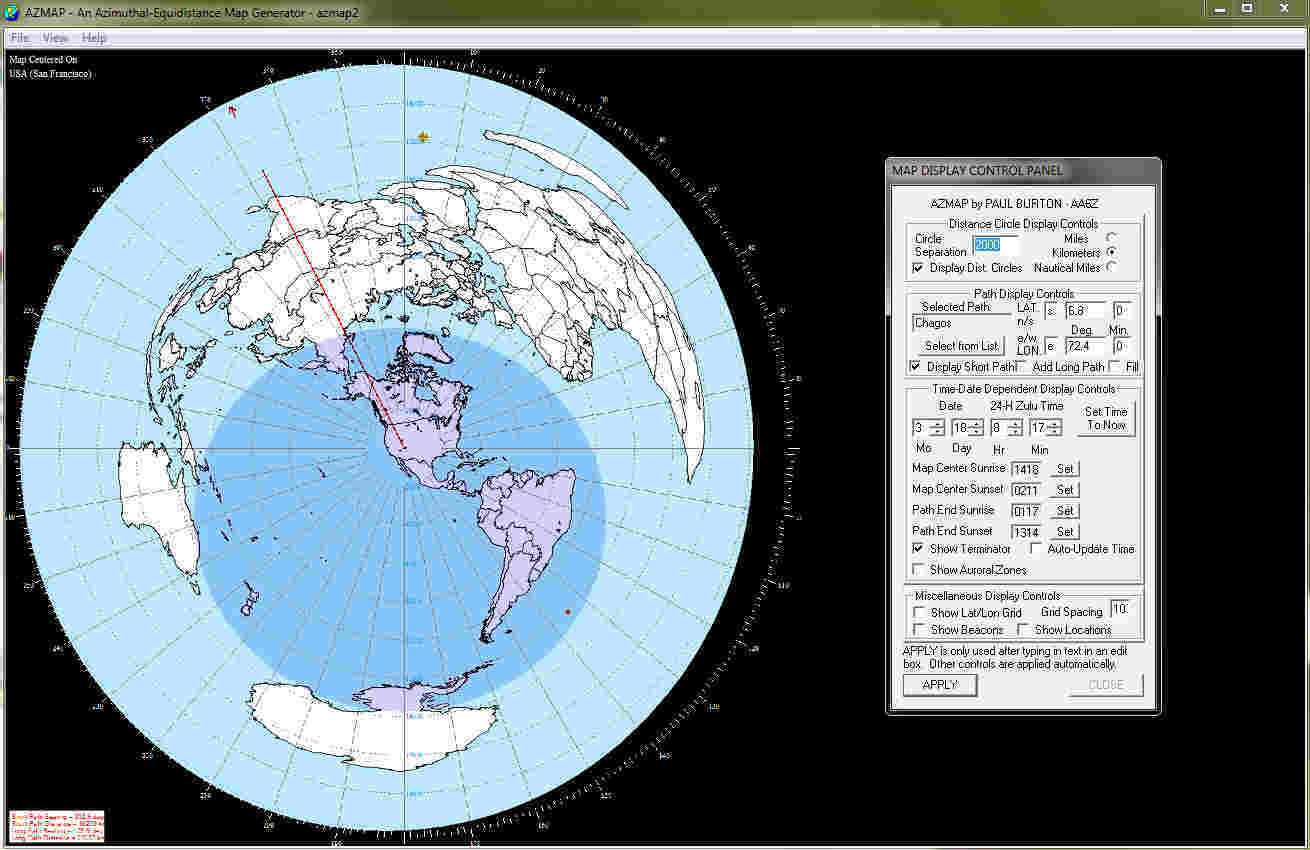
Task: Click the latitude minutes field
Action: tap(1122, 311)
